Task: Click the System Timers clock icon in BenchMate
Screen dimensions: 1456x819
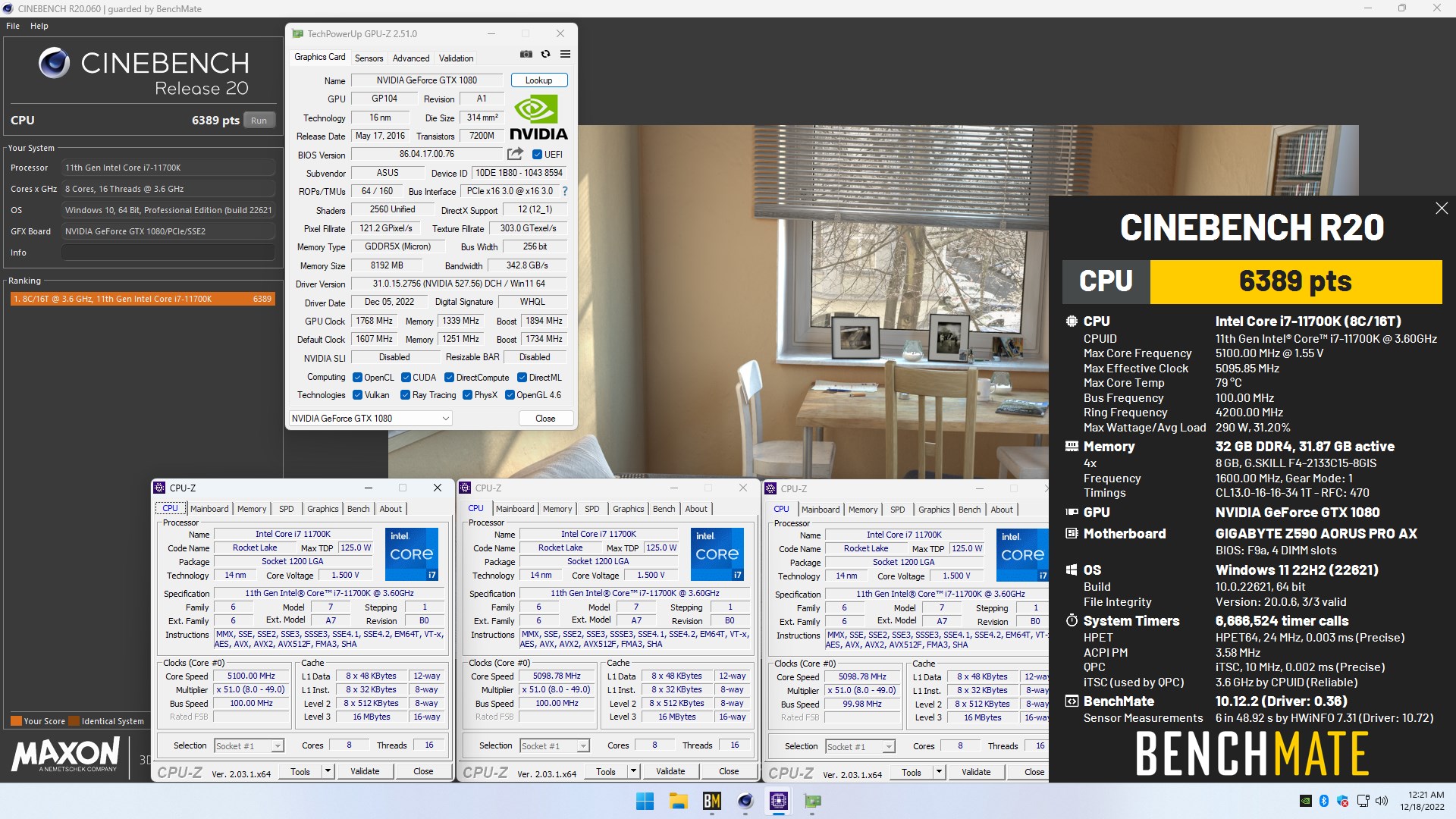Action: (x=1072, y=621)
